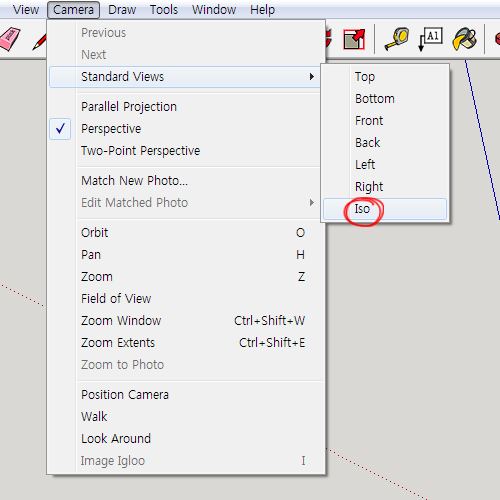Click the greyed Image Igloo entry
The width and height of the screenshot is (500, 500).
[185, 461]
